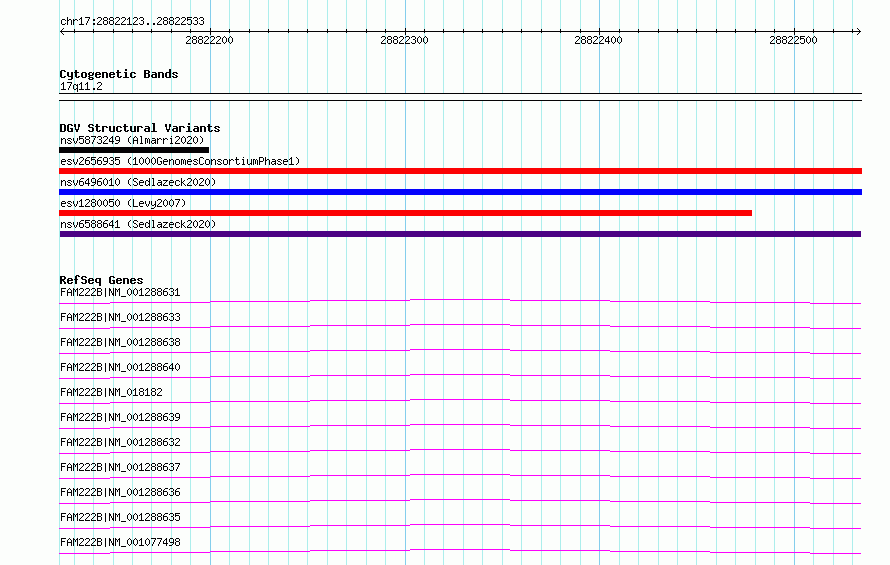Click the nsv5873249 (Almarri2020) black variant bar
The image size is (890, 565).
tap(134, 150)
